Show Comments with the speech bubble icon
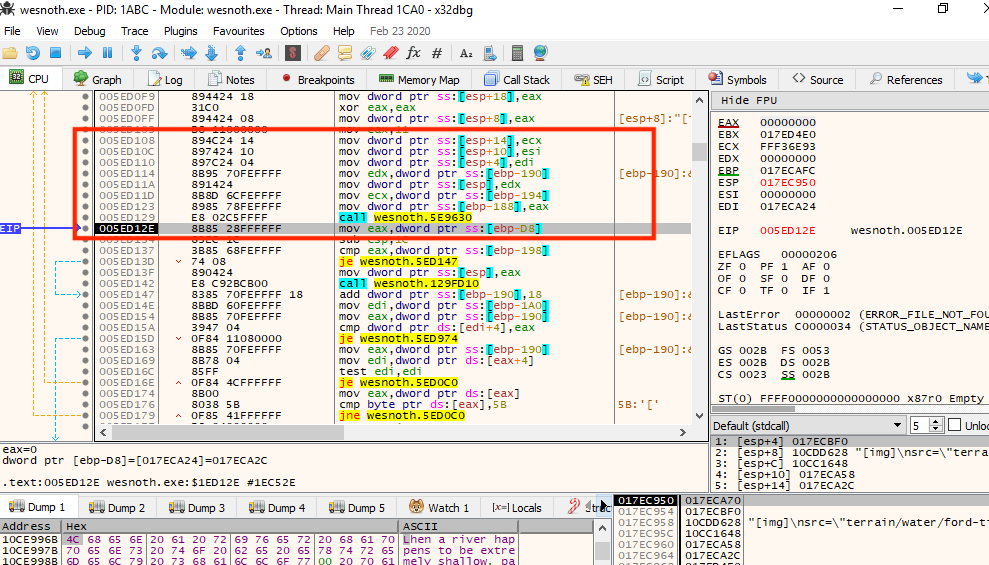 344,53
